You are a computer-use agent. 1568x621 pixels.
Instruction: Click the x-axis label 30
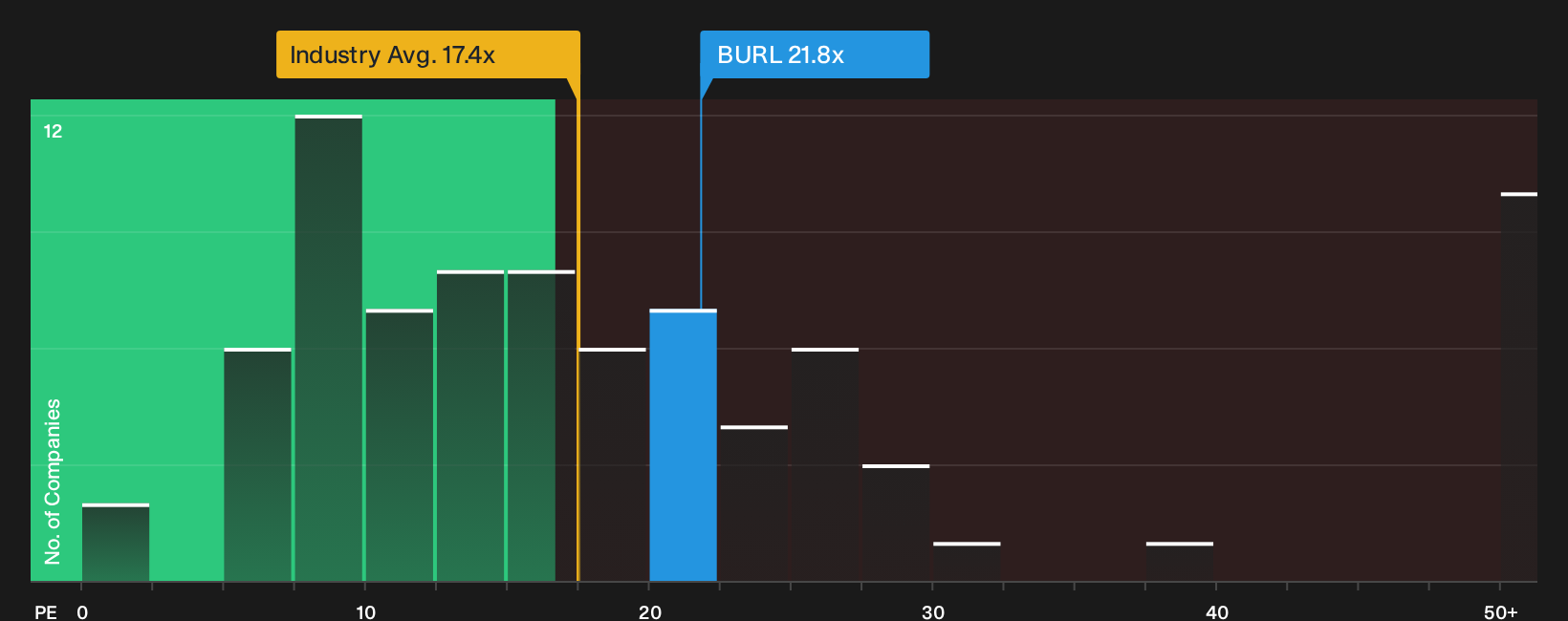pos(933,611)
